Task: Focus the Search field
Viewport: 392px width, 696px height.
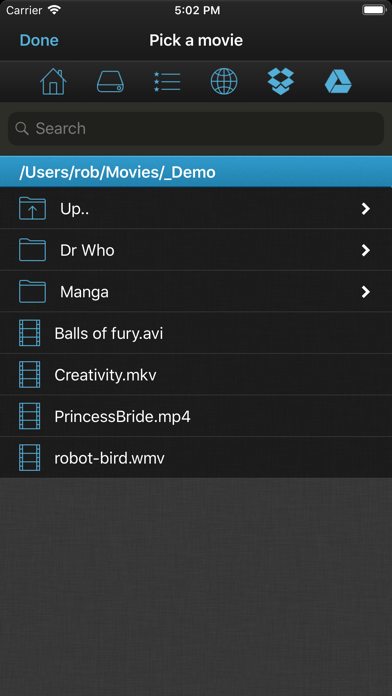Action: pos(196,129)
